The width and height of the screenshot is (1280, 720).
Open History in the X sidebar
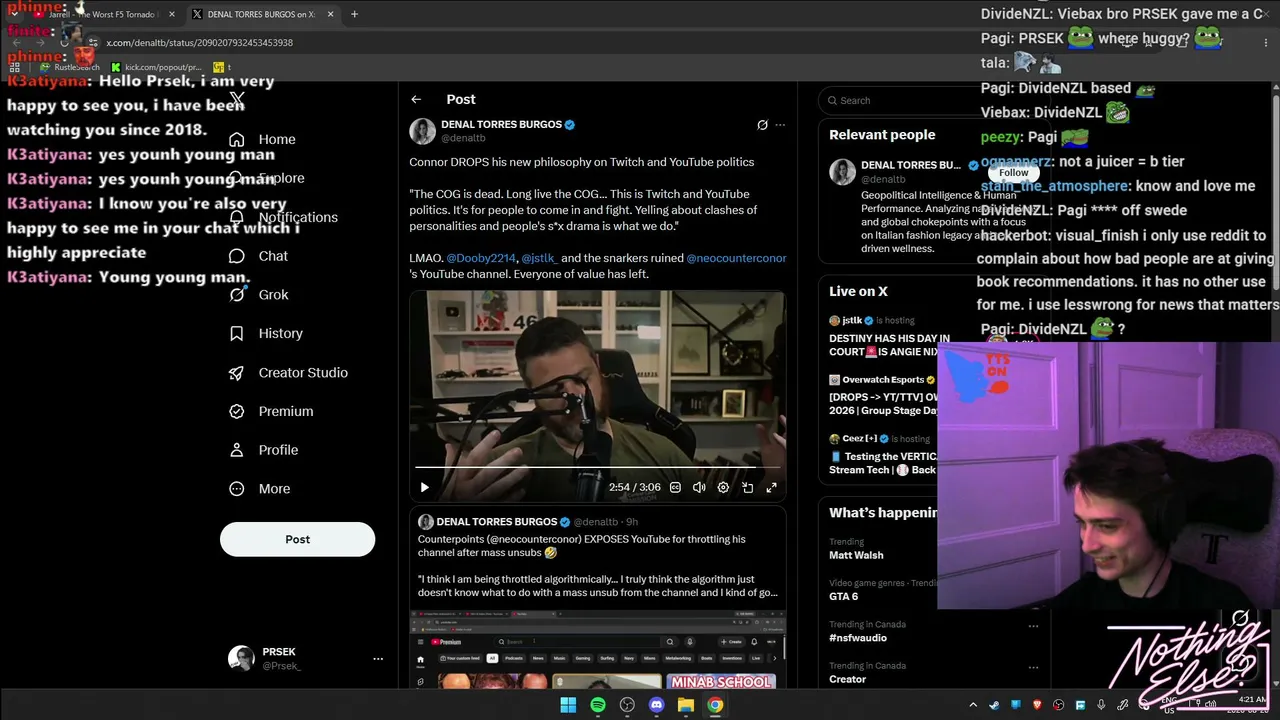point(265,333)
